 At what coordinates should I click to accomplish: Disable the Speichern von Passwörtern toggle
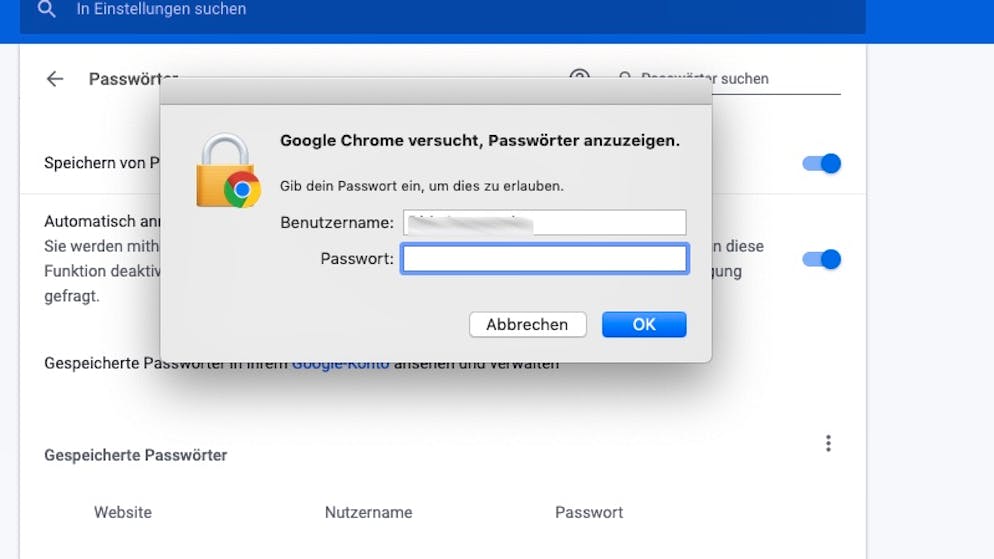point(822,164)
